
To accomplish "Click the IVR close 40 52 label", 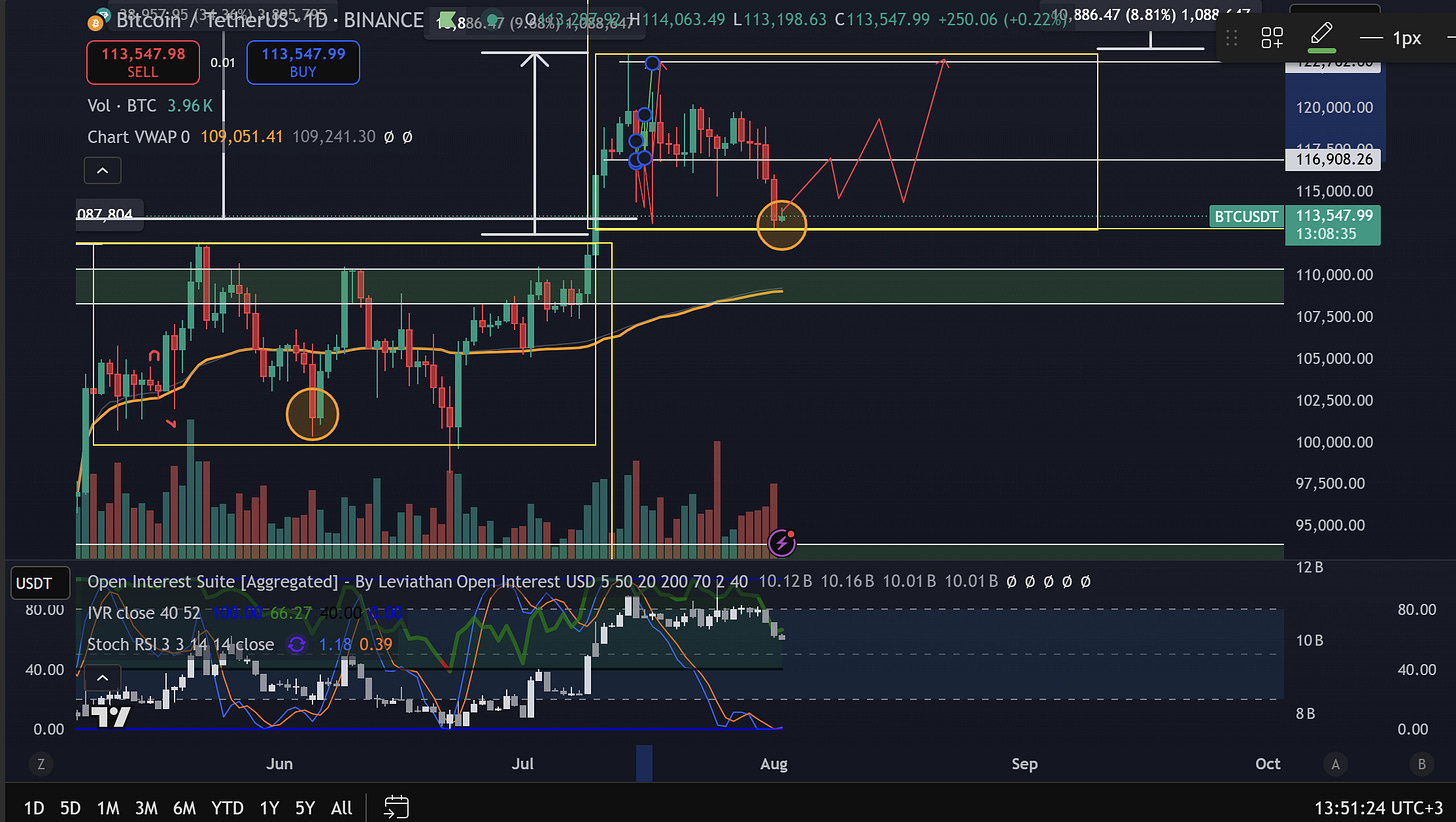I will pyautogui.click(x=143, y=612).
